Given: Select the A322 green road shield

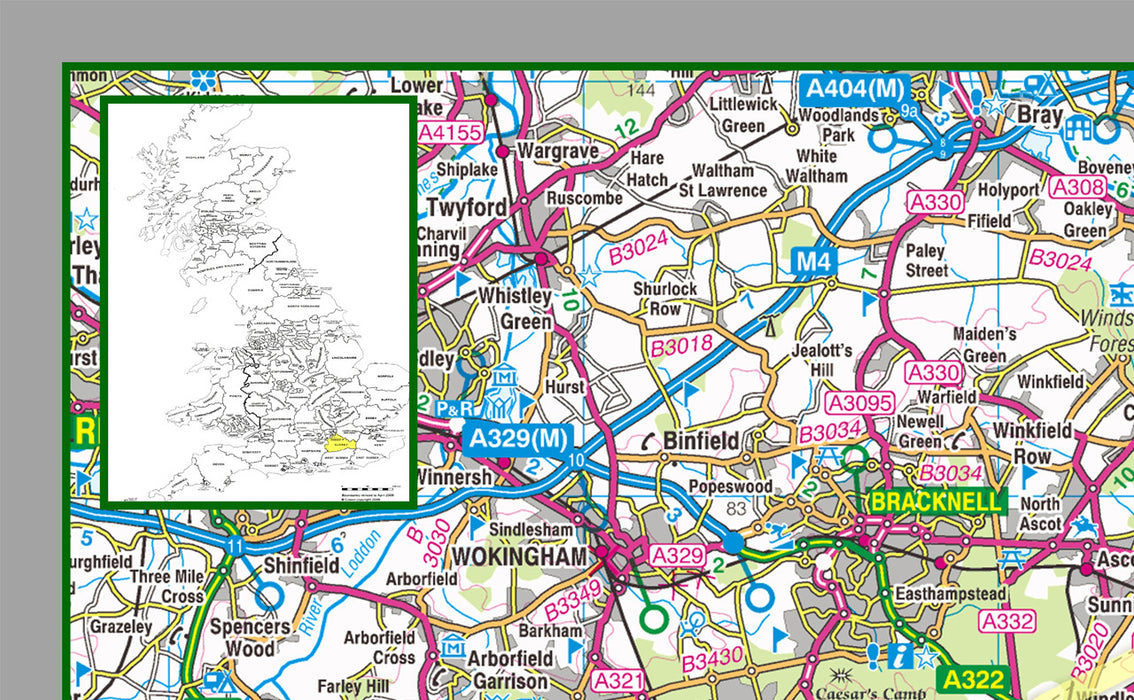Looking at the screenshot, I should pyautogui.click(x=974, y=678).
